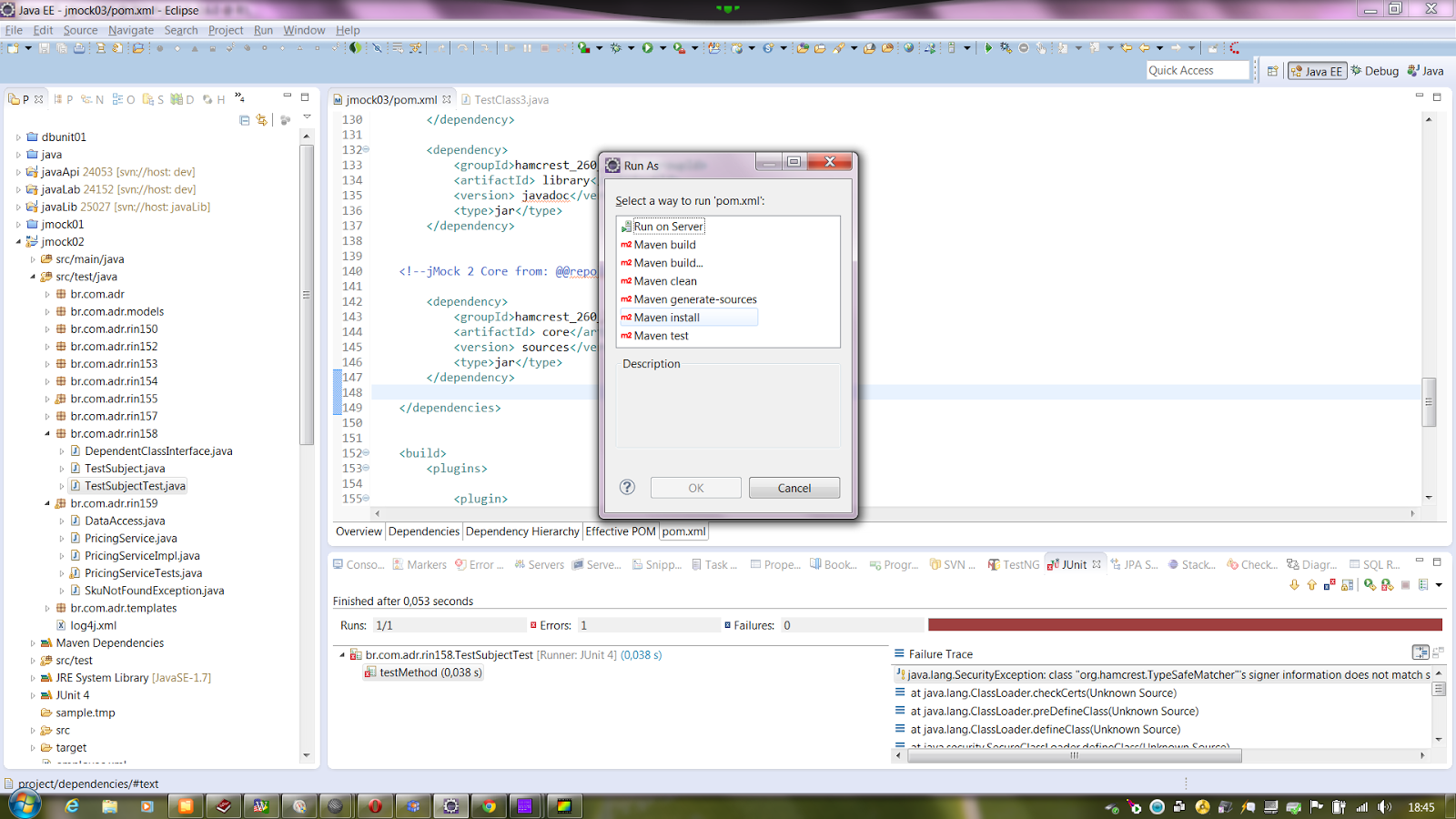The height and width of the screenshot is (819, 1456).
Task: Click the Failure Trace horizontal scrollbar thumb
Action: pos(1074,755)
